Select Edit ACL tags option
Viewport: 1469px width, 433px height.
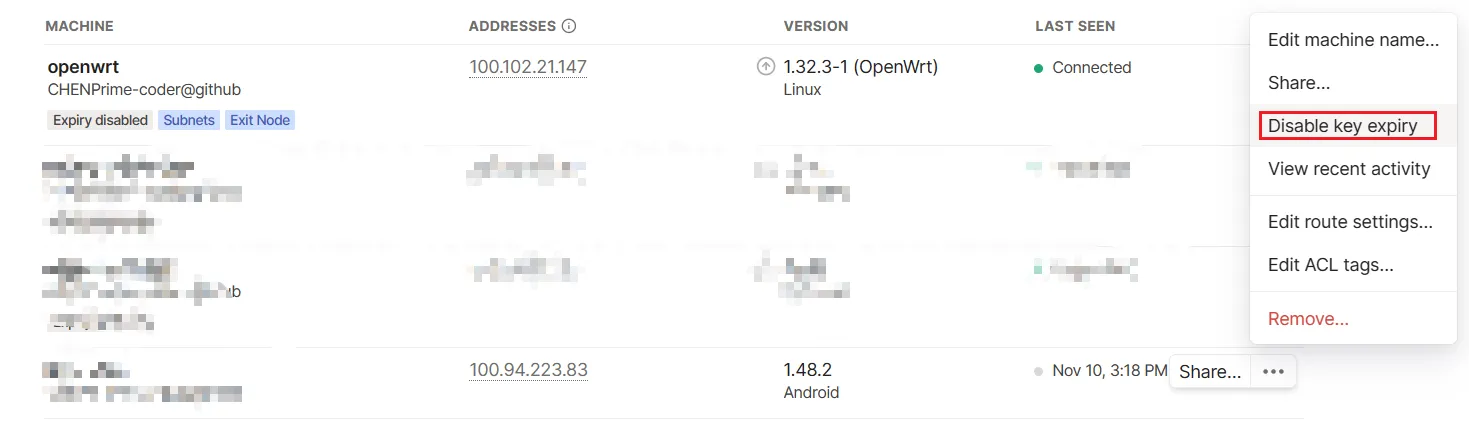coord(1330,265)
